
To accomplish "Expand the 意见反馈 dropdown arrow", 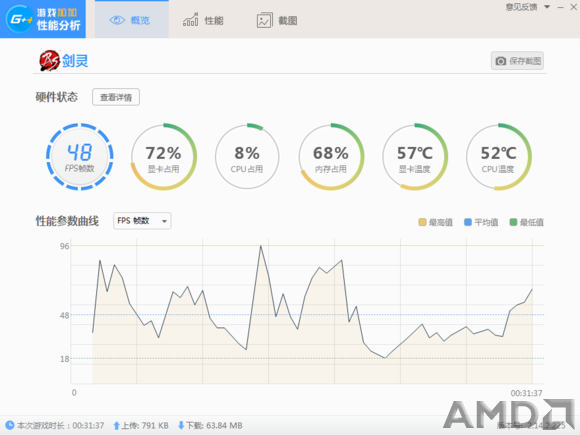I will tap(547, 7).
